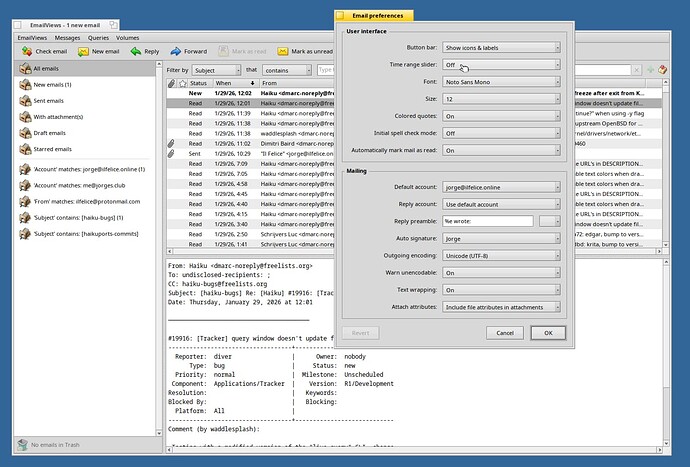The width and height of the screenshot is (690, 467).
Task: Open the Colored quotes dropdown
Action: coord(501,116)
